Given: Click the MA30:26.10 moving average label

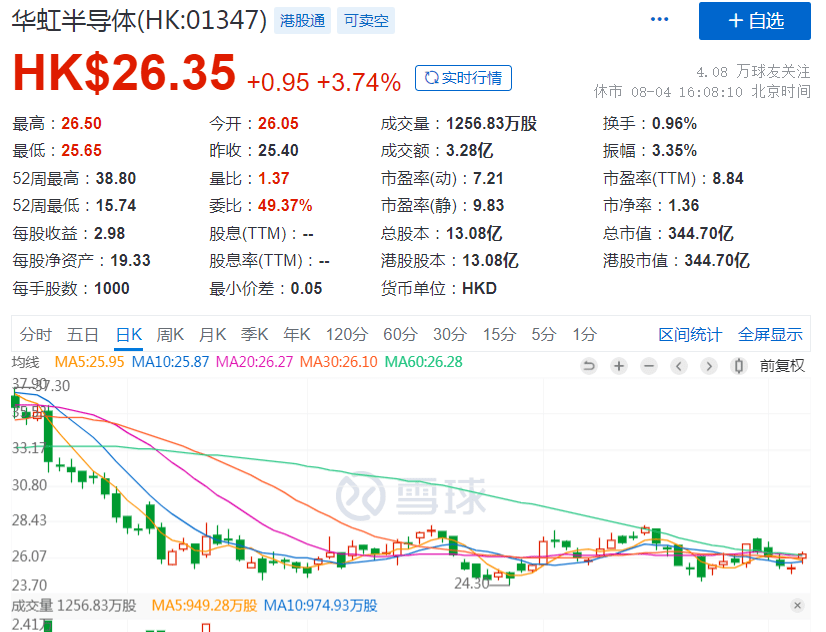Looking at the screenshot, I should click(339, 362).
